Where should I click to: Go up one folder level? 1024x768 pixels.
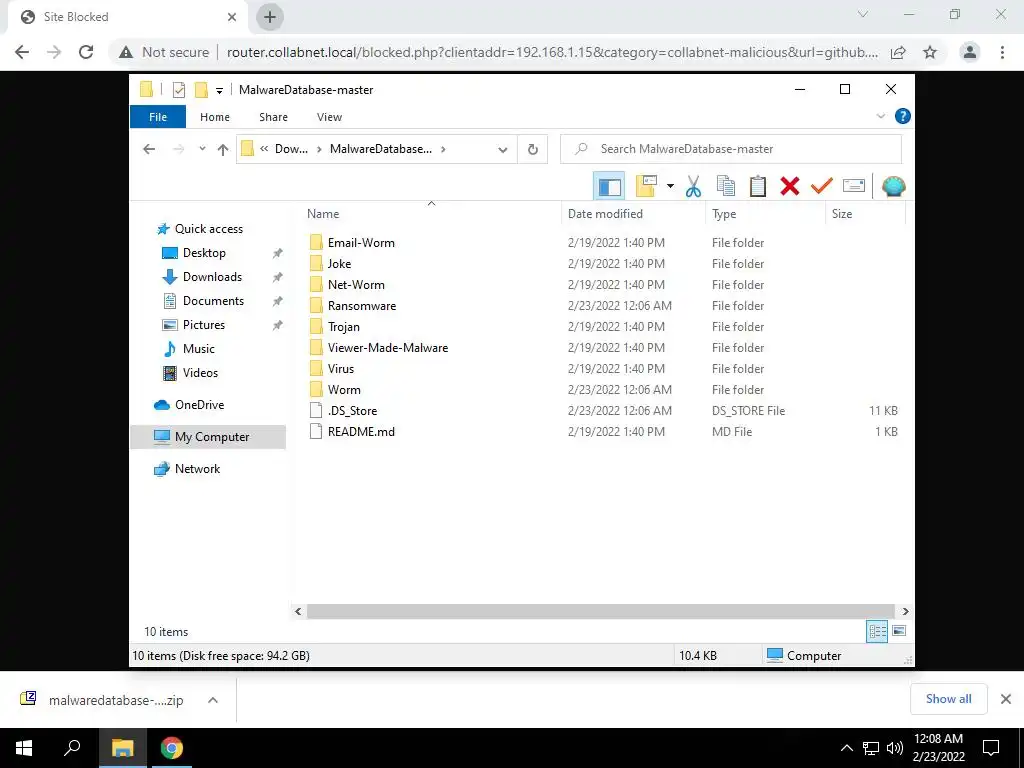223,150
